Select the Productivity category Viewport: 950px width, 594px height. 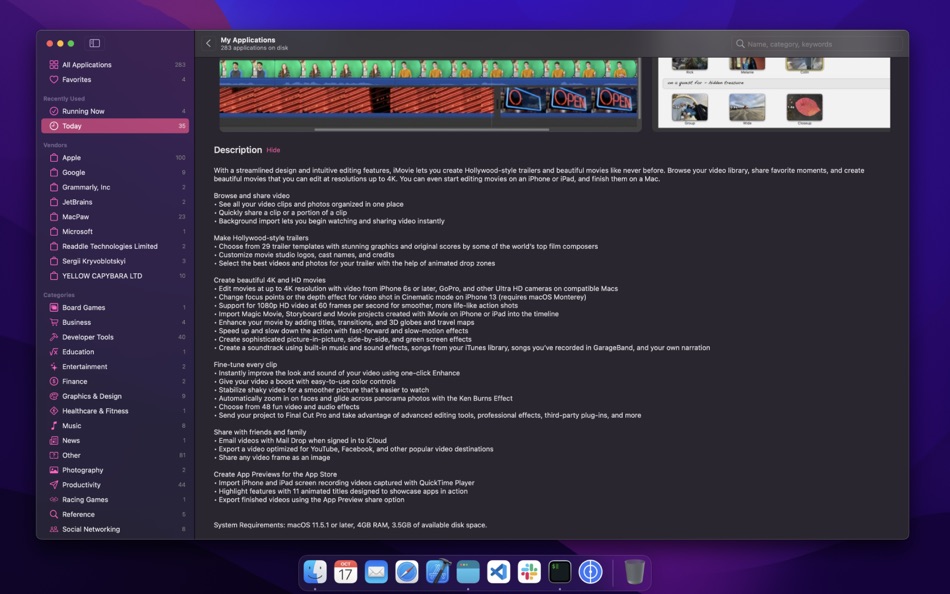click(x=115, y=485)
